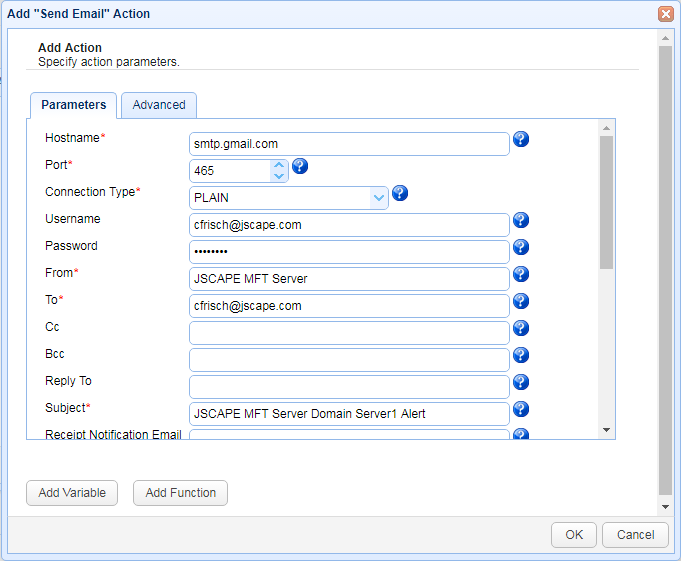Increase Port value with up arrow

(279, 165)
